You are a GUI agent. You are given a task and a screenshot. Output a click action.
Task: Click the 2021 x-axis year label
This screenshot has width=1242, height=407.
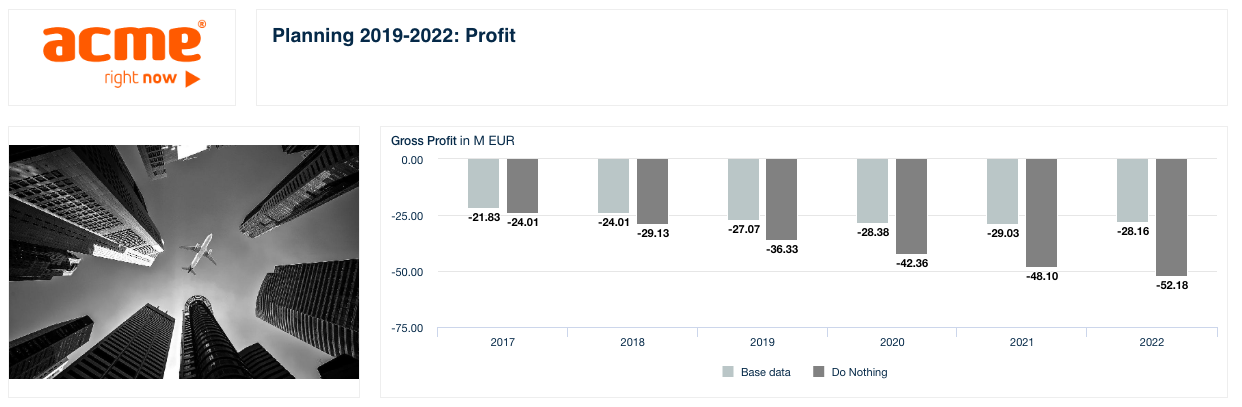(1022, 343)
